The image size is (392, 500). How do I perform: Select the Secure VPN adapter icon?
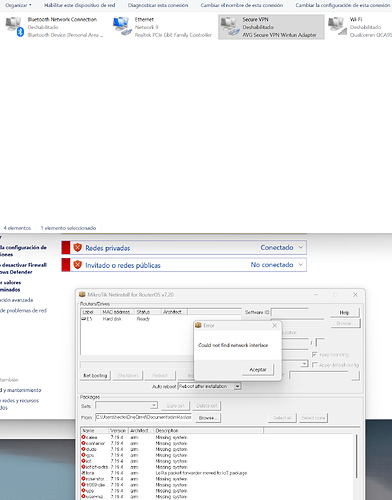230,27
